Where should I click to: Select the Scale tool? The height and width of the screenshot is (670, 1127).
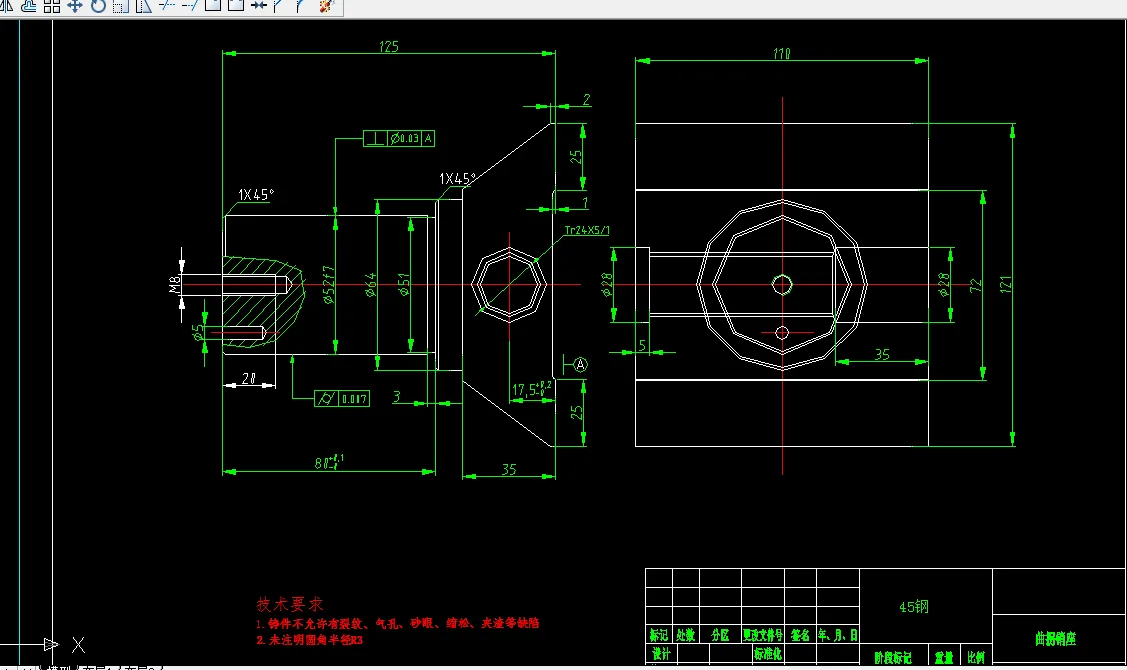click(122, 7)
